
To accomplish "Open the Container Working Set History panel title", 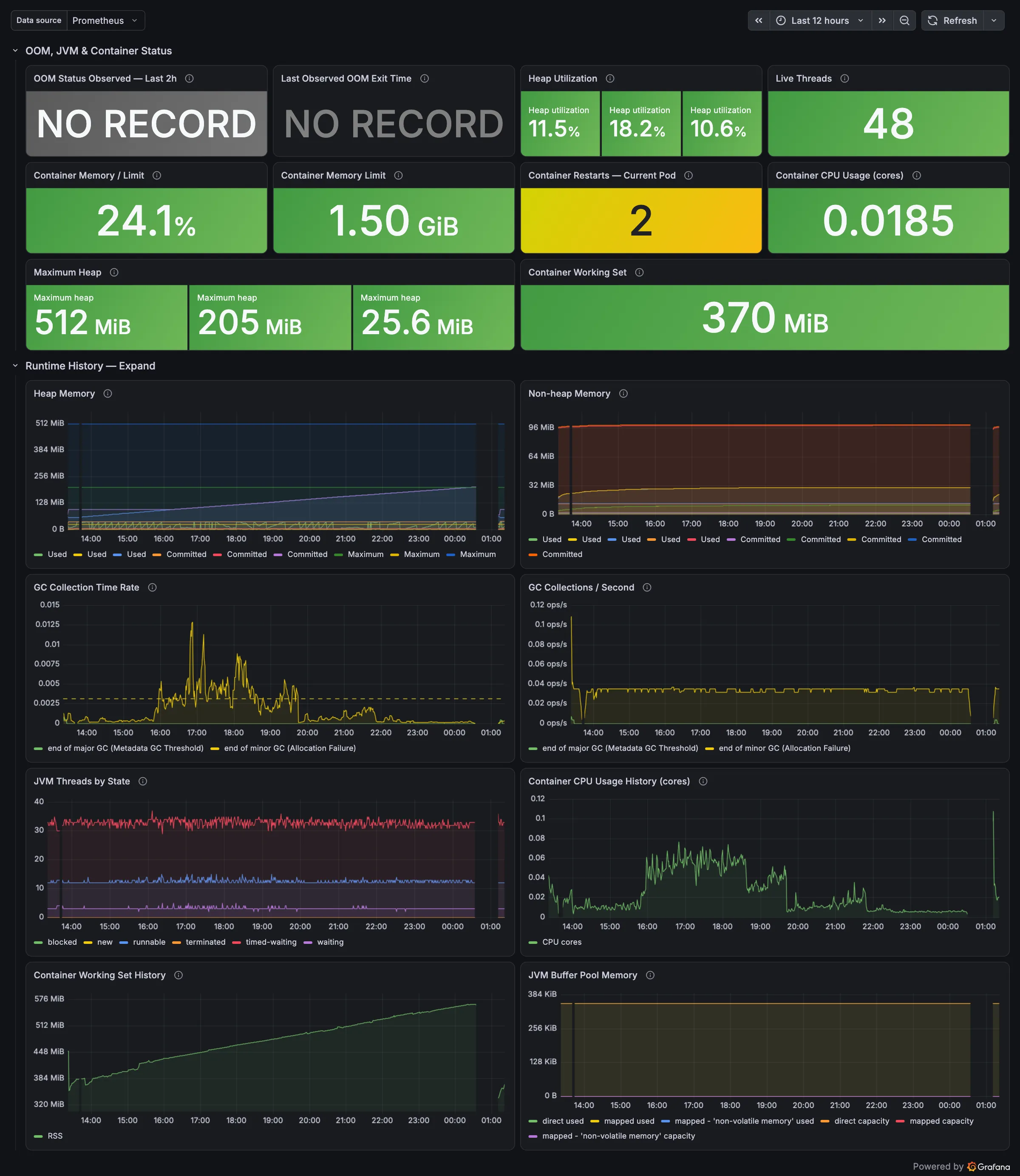I will [99, 975].
